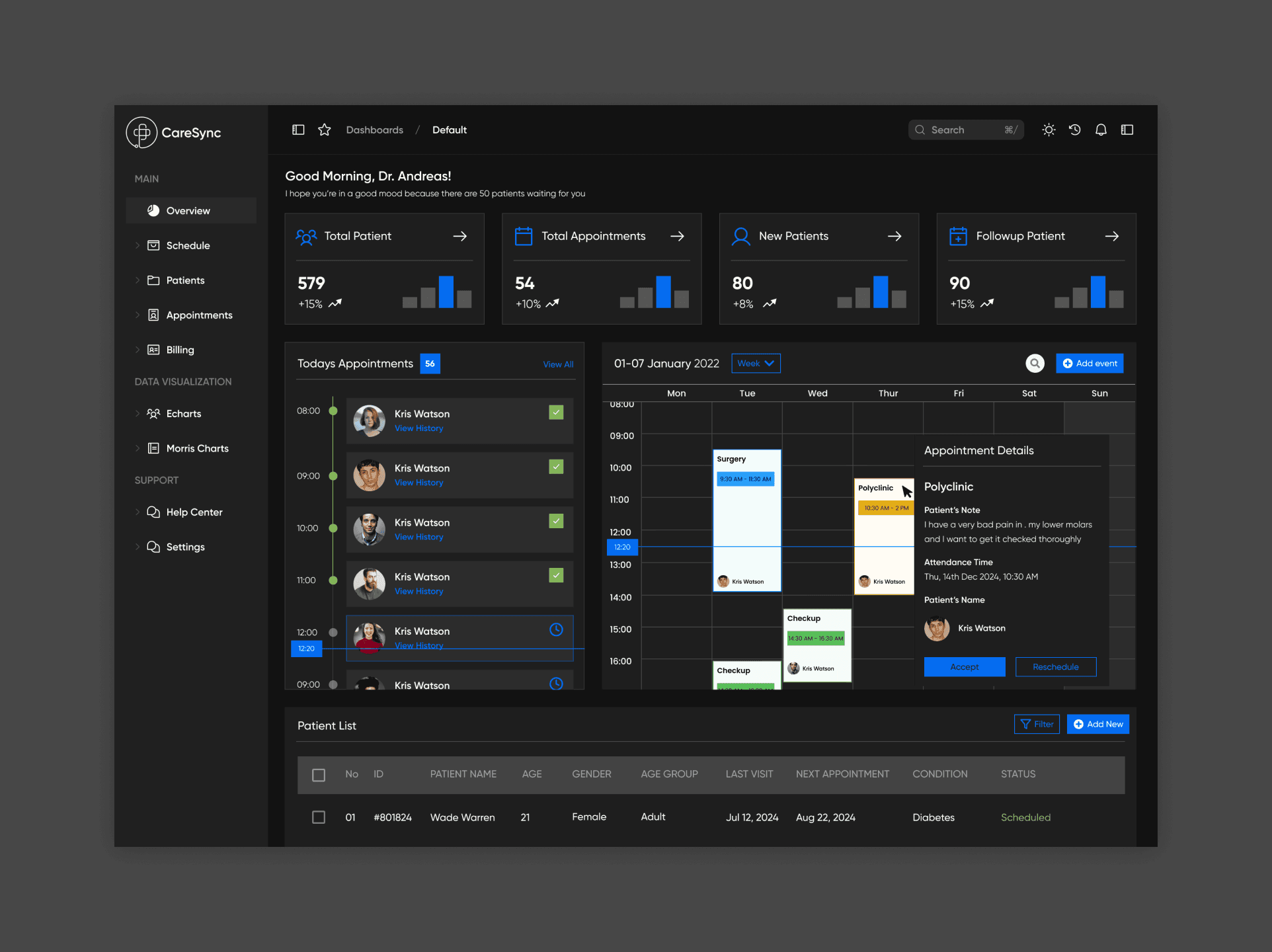This screenshot has height=952, width=1272.
Task: Toggle the left sidebar panel icon
Action: 298,130
